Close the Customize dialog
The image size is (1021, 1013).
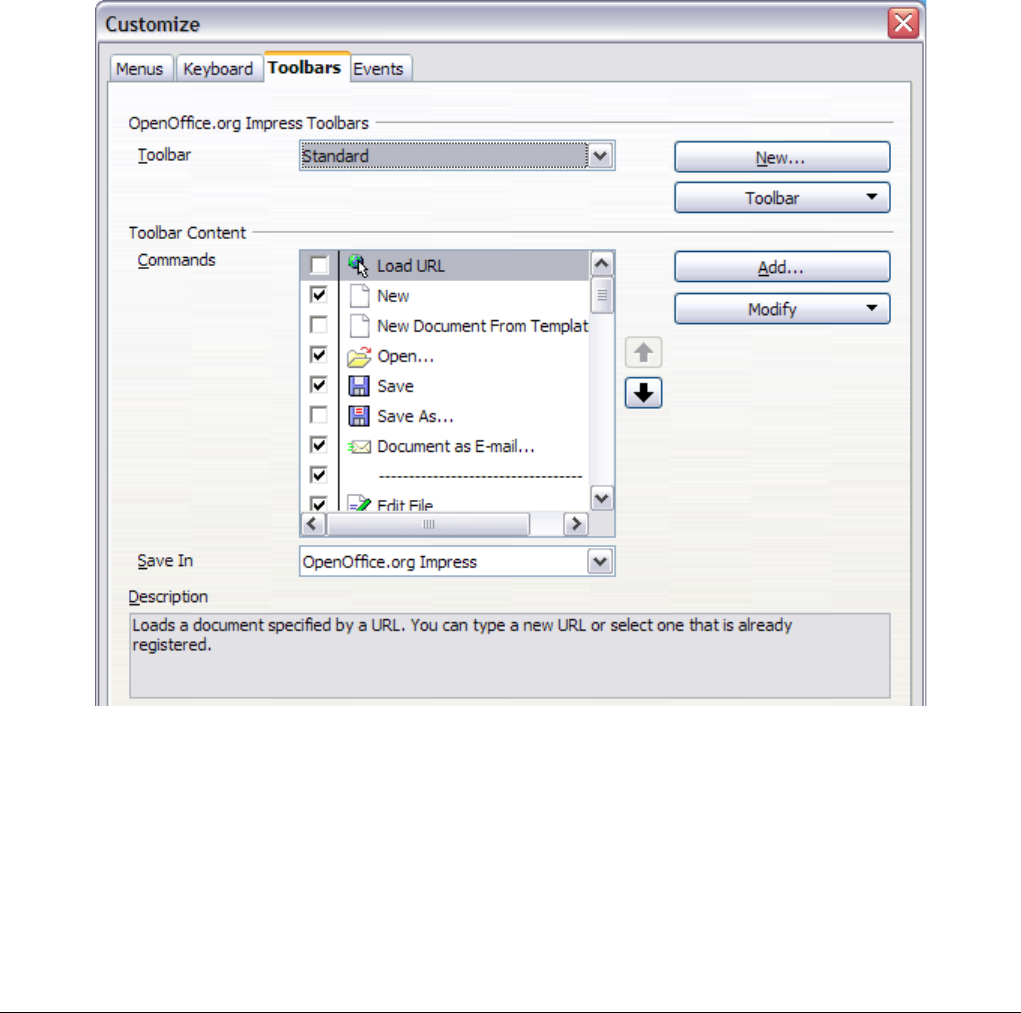pyautogui.click(x=903, y=23)
